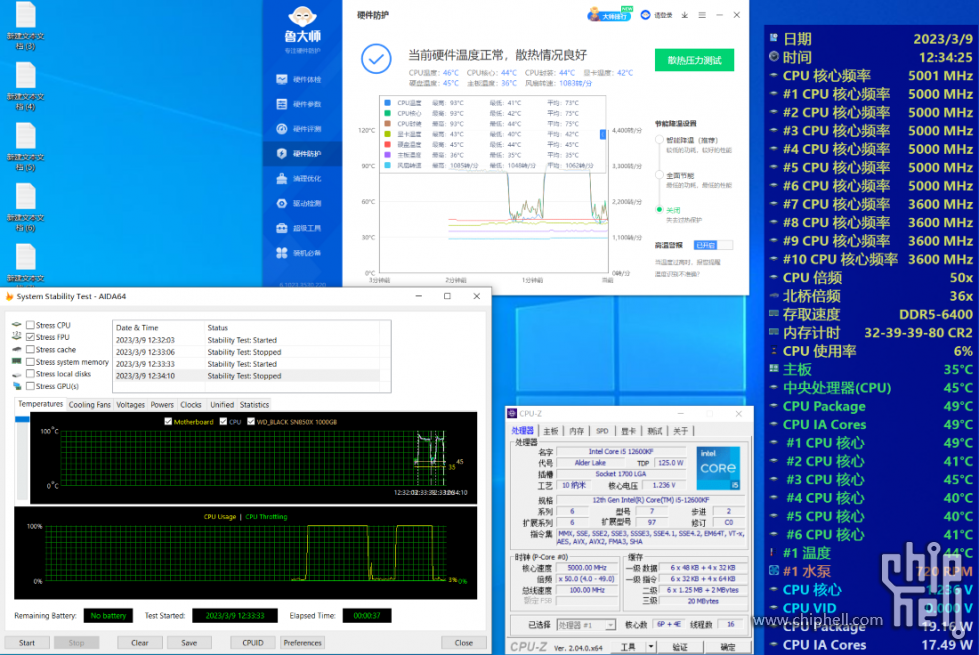The width and height of the screenshot is (979, 655).
Task: Open the Lu Dashi hamburger menu
Action: pyautogui.click(x=702, y=15)
